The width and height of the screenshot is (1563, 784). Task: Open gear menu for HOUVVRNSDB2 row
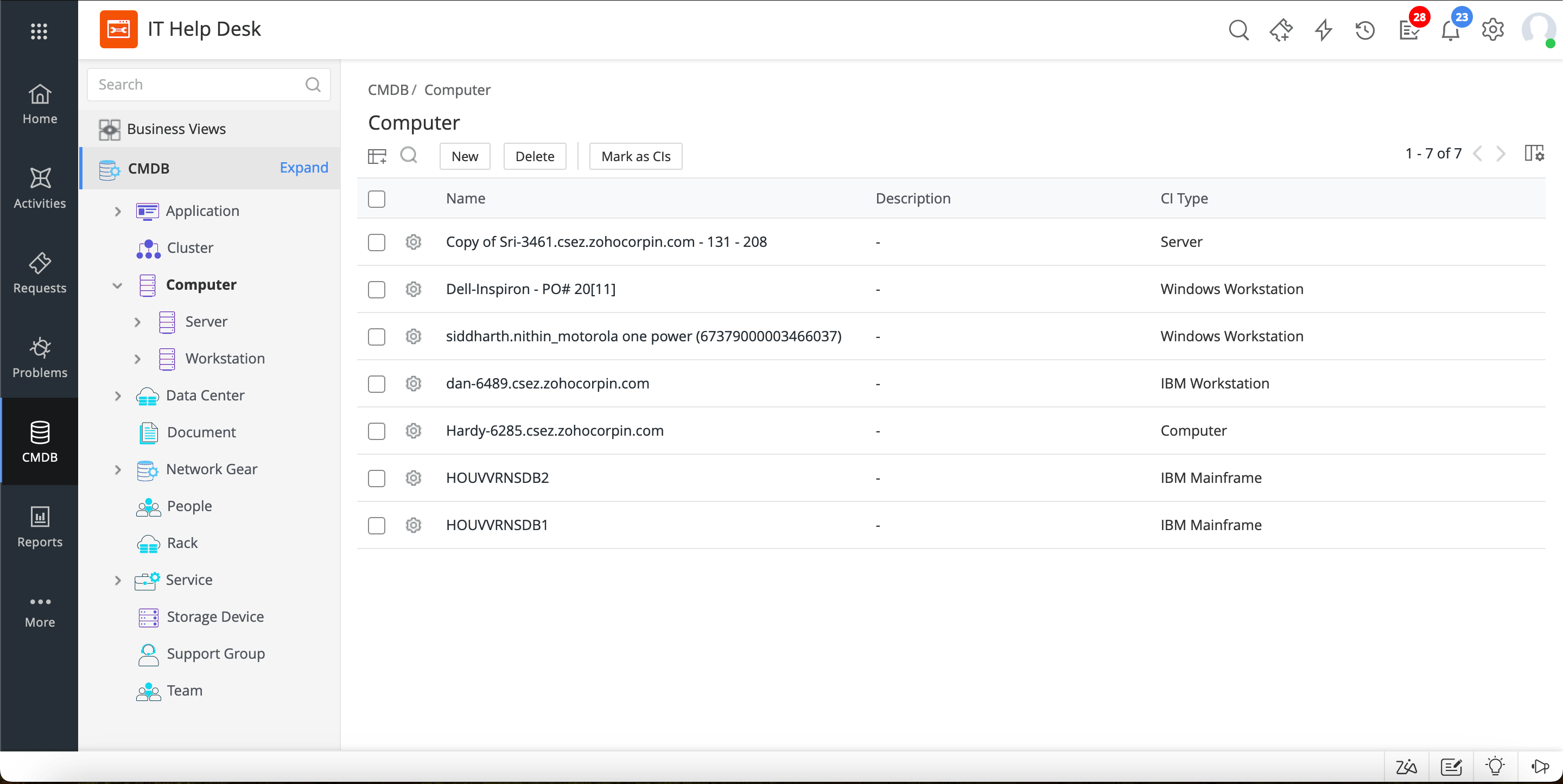[x=413, y=477]
